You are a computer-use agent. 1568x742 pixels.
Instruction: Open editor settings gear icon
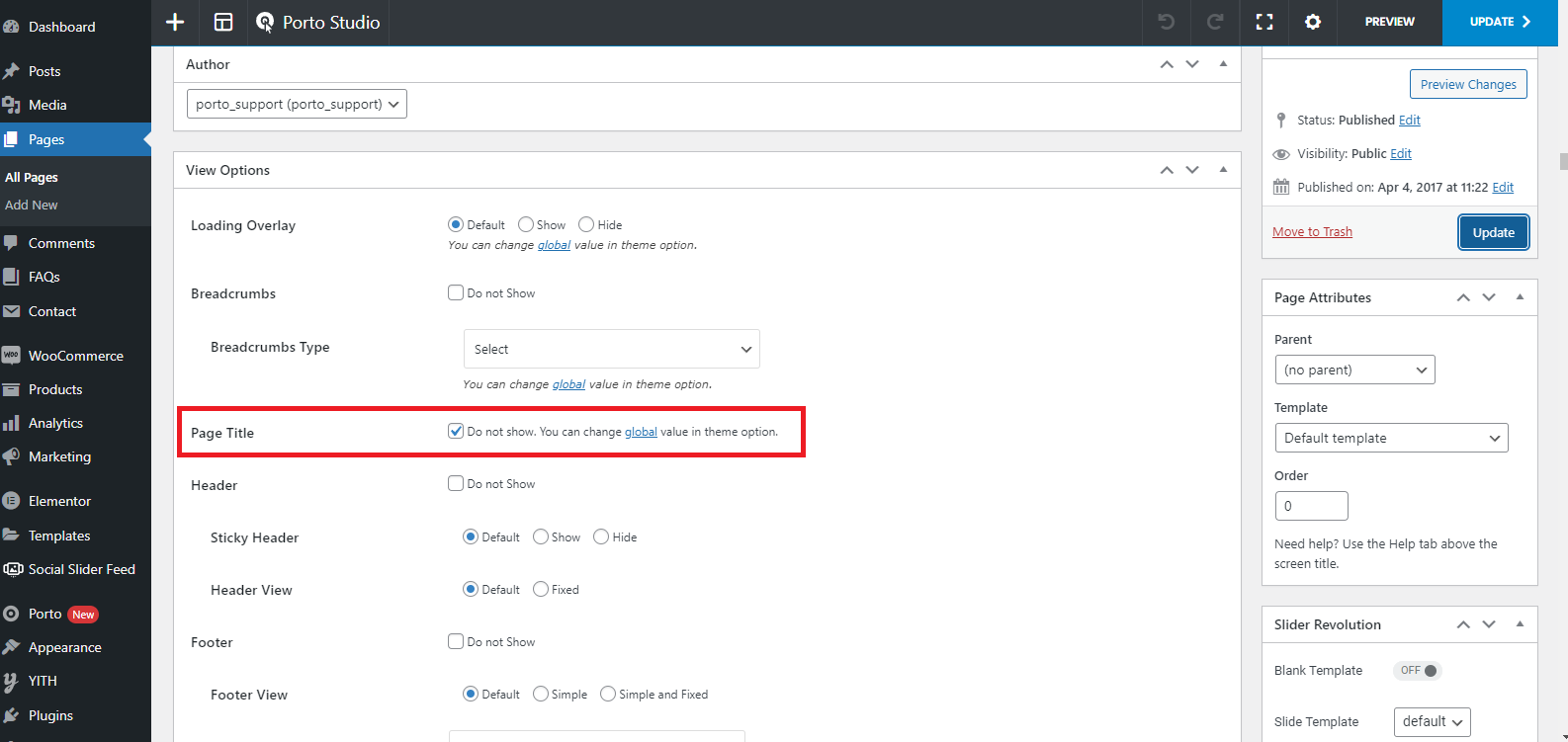click(1313, 22)
